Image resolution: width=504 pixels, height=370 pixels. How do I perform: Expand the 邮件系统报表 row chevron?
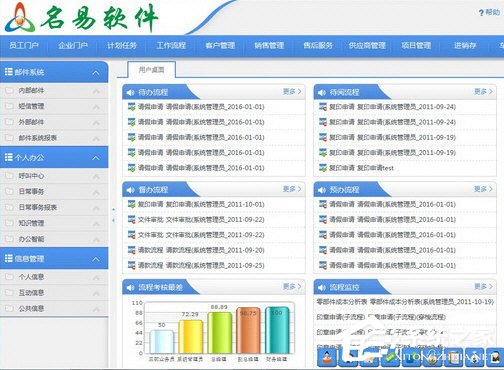96,138
